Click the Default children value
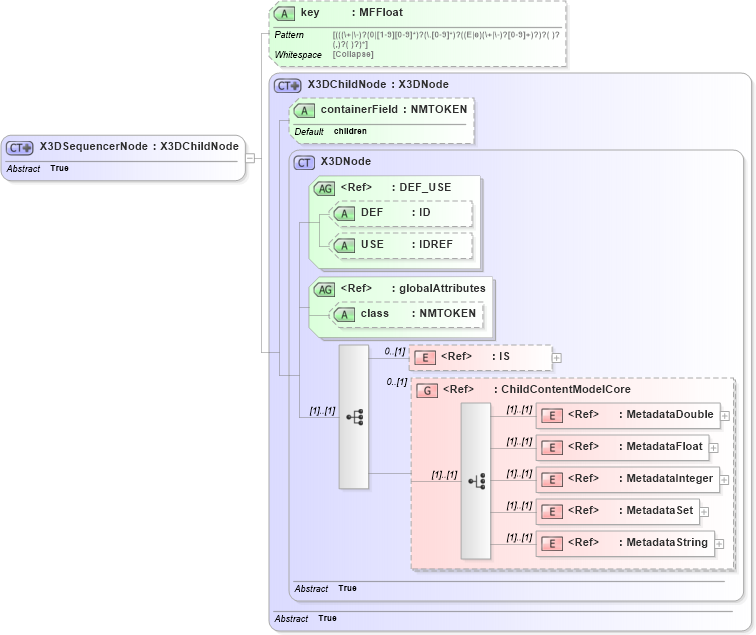Viewport: 756px width, 635px height. (x=350, y=131)
